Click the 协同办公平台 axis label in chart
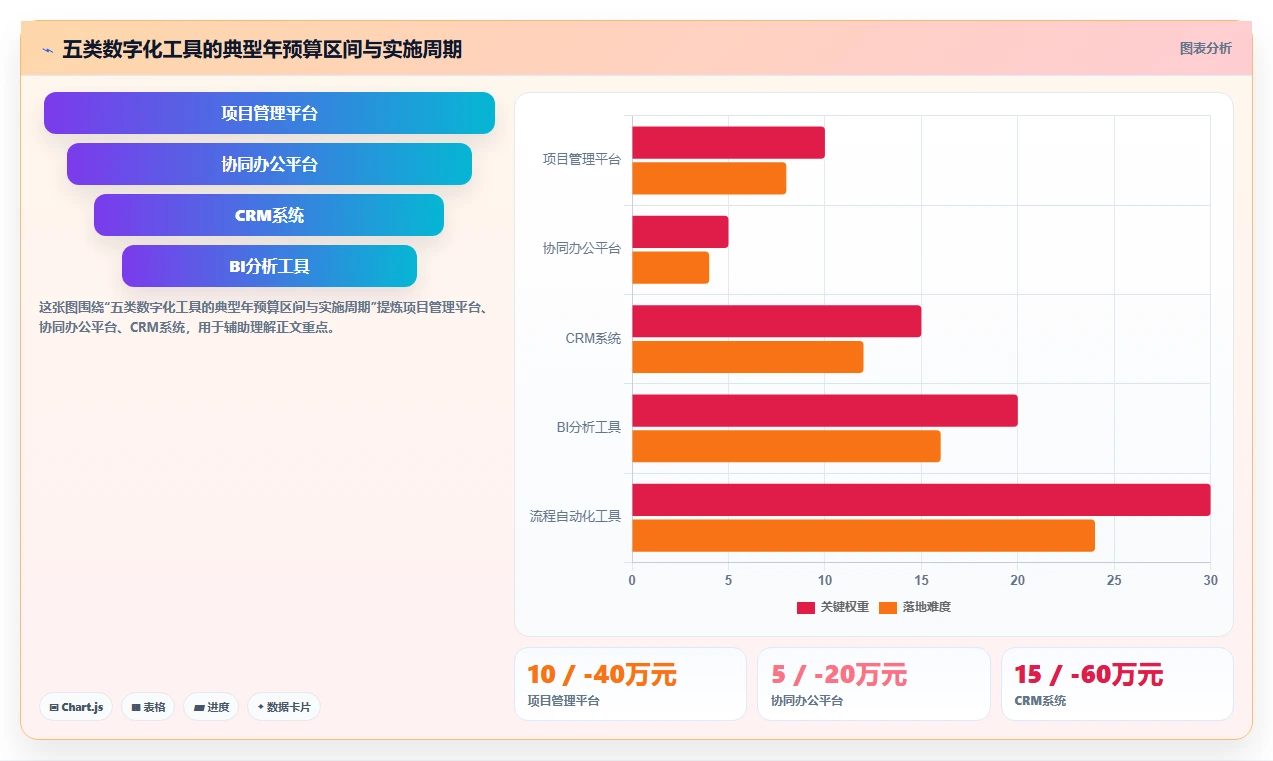Screen dimensions: 1273x761 point(582,248)
